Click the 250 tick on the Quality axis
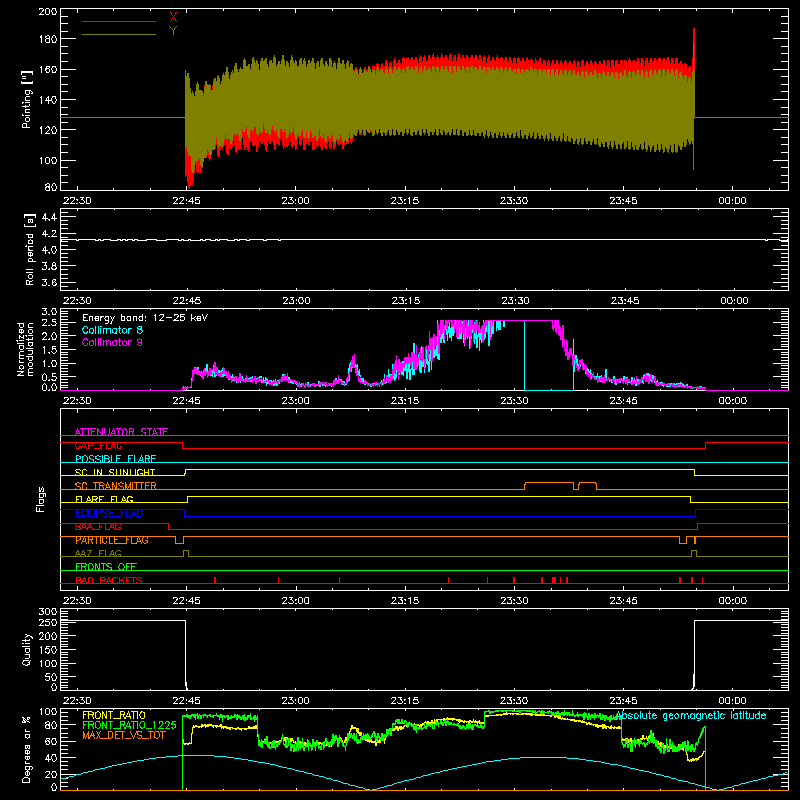The image size is (800, 800). (x=48, y=622)
